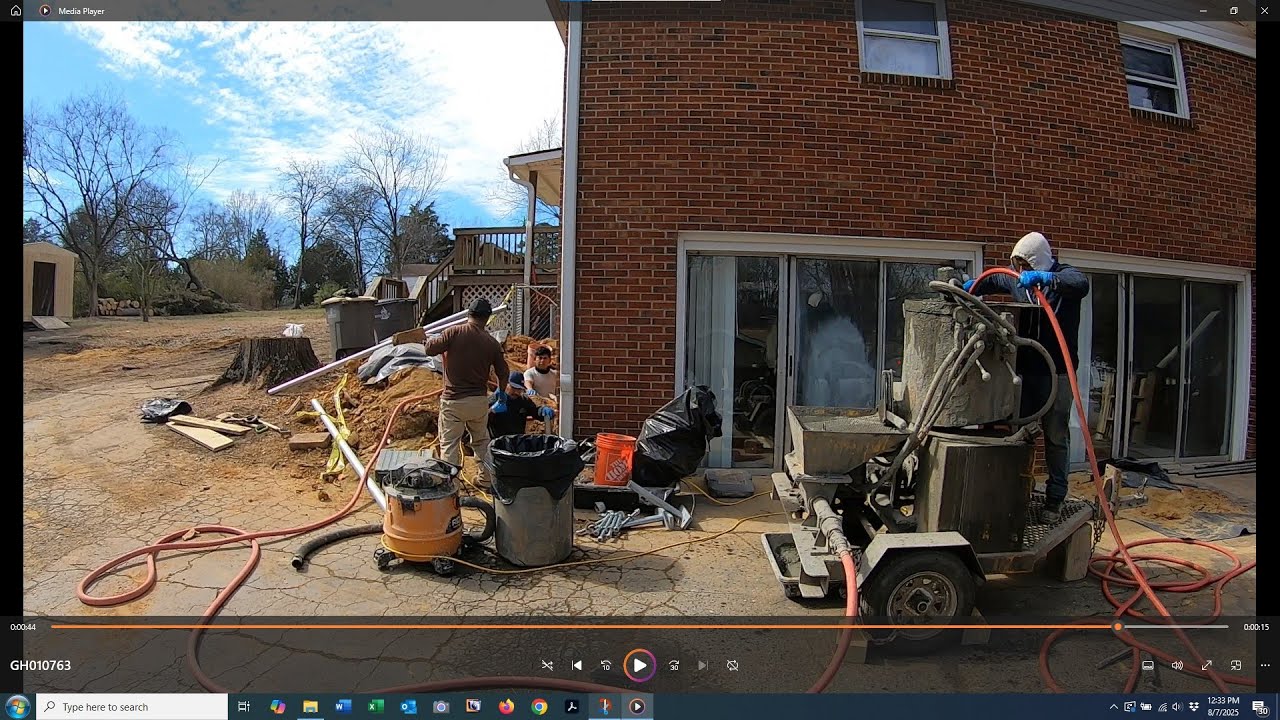The width and height of the screenshot is (1280, 720).
Task: Go to Media Player home
Action: point(16,10)
